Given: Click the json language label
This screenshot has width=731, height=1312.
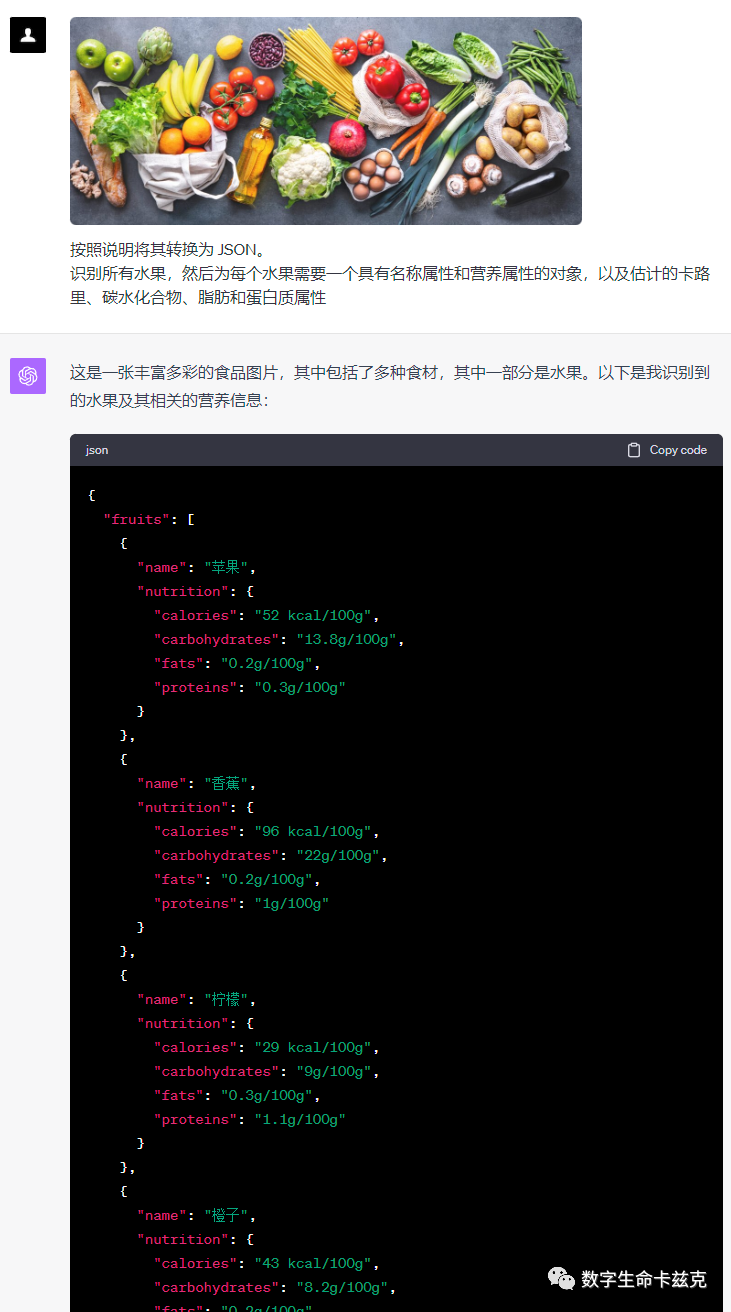Looking at the screenshot, I should coord(97,450).
